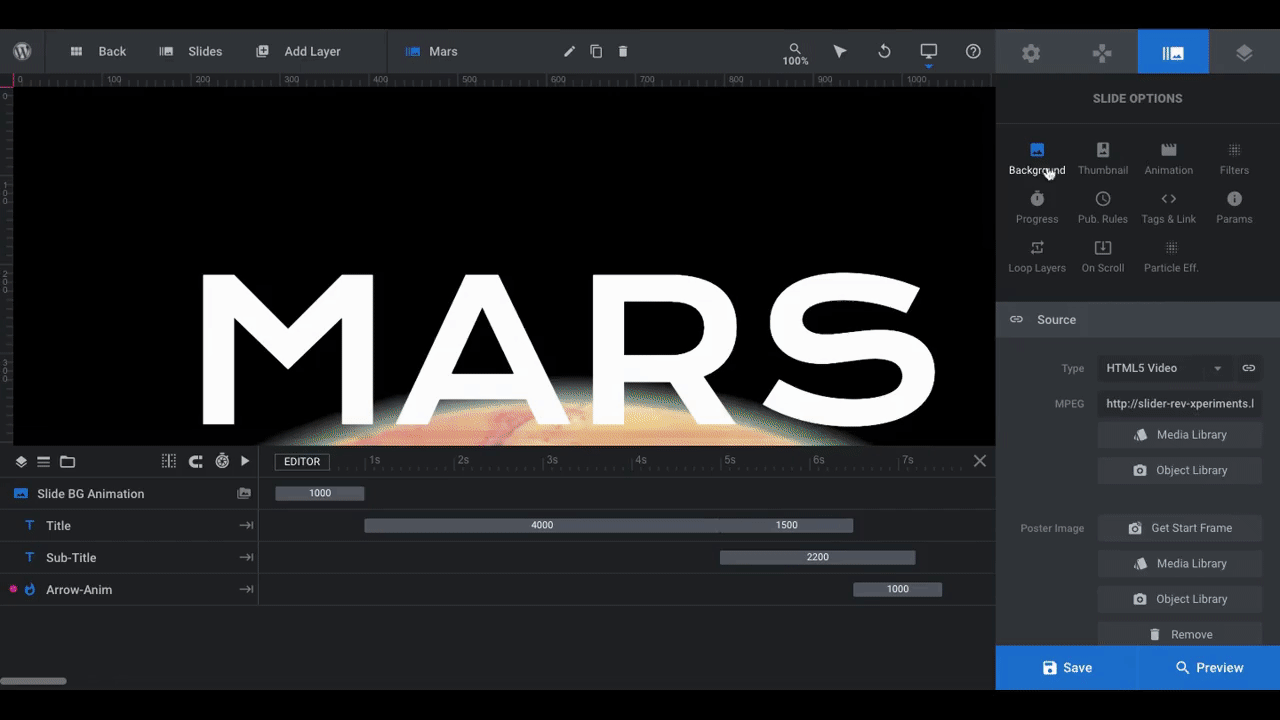Click arrow icon on Arrow-Anim row
The height and width of the screenshot is (720, 1280).
click(x=246, y=590)
